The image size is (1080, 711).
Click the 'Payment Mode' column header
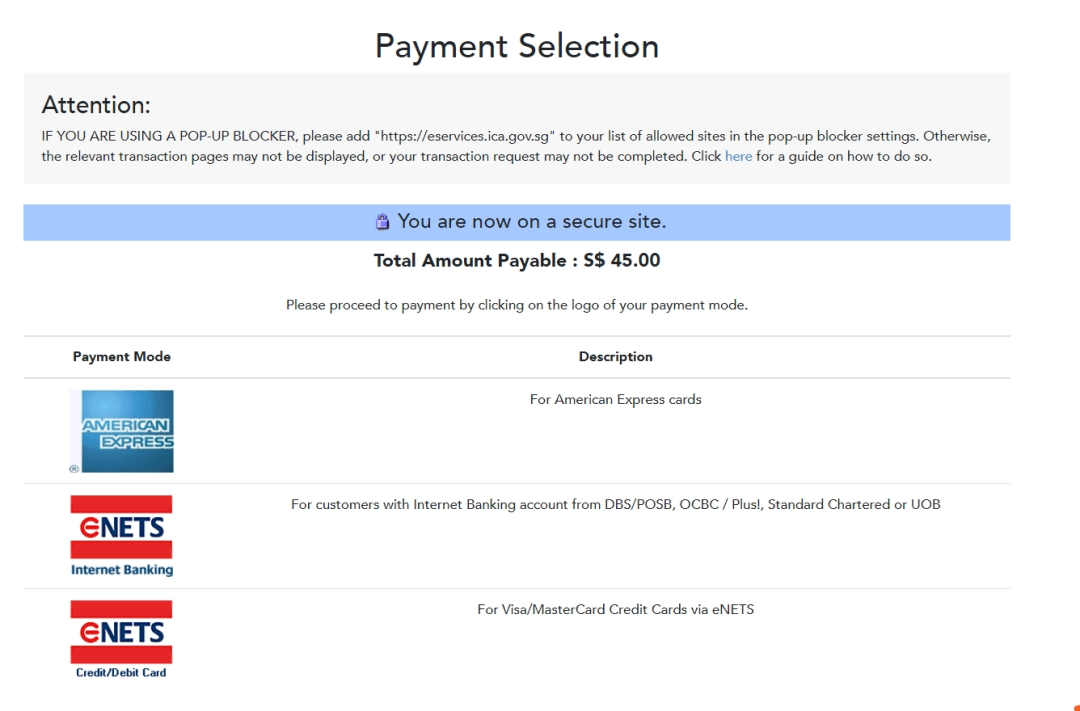tap(122, 357)
